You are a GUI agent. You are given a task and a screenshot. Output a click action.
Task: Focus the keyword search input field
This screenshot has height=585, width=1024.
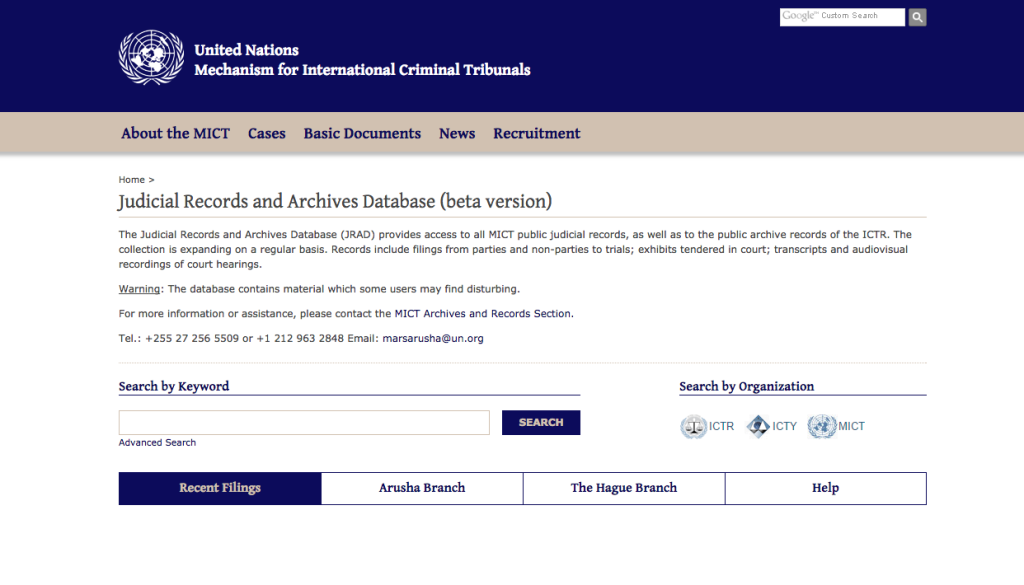click(x=304, y=422)
